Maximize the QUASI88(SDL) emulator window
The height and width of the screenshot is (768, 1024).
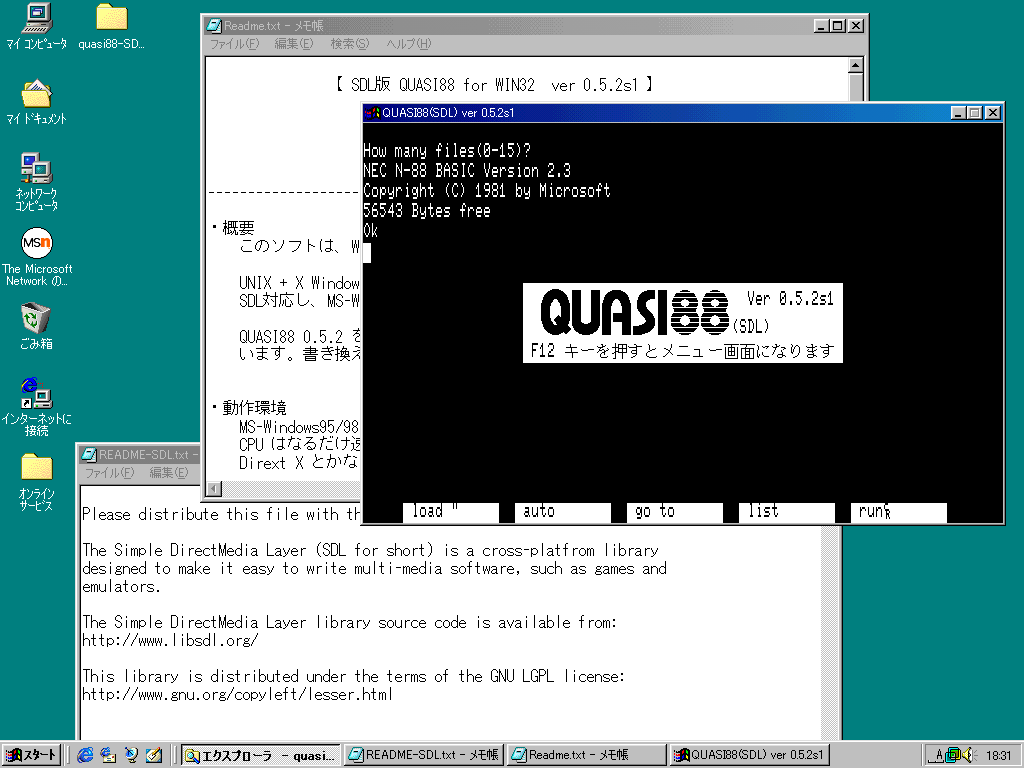[x=975, y=112]
